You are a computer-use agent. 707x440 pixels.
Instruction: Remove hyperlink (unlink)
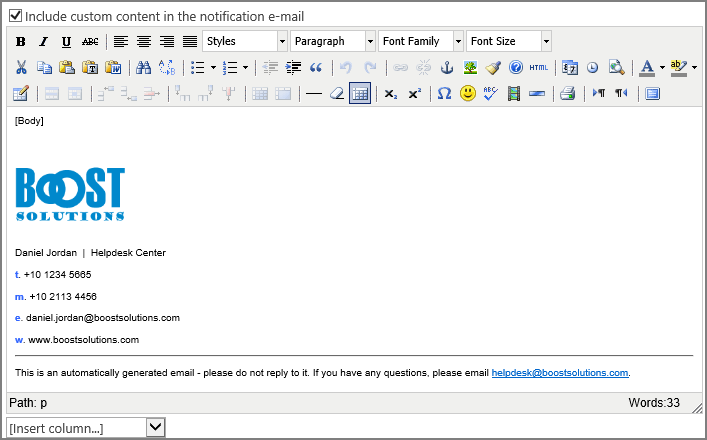pos(423,68)
